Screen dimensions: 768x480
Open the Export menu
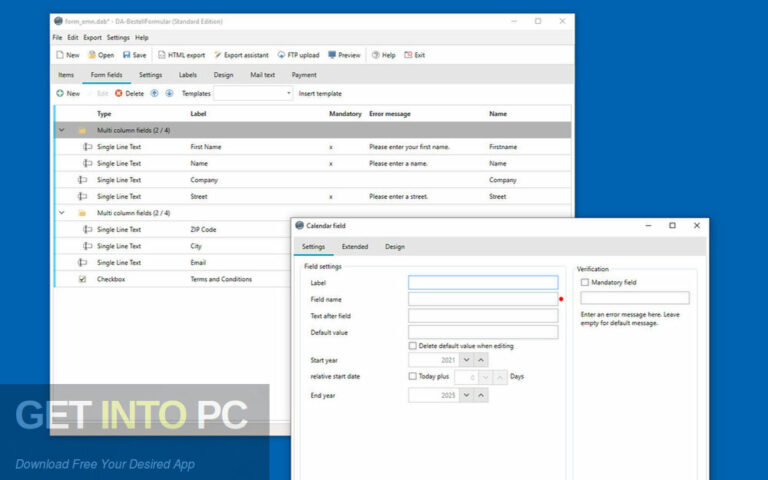pos(93,38)
